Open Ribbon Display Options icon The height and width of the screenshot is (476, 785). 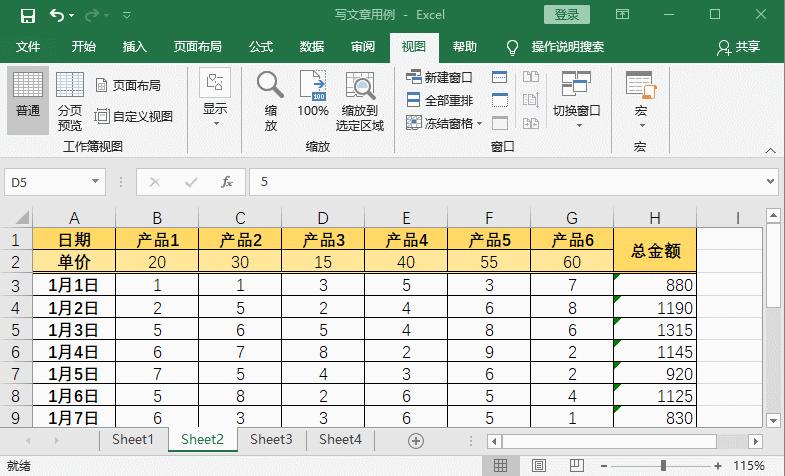coord(622,14)
